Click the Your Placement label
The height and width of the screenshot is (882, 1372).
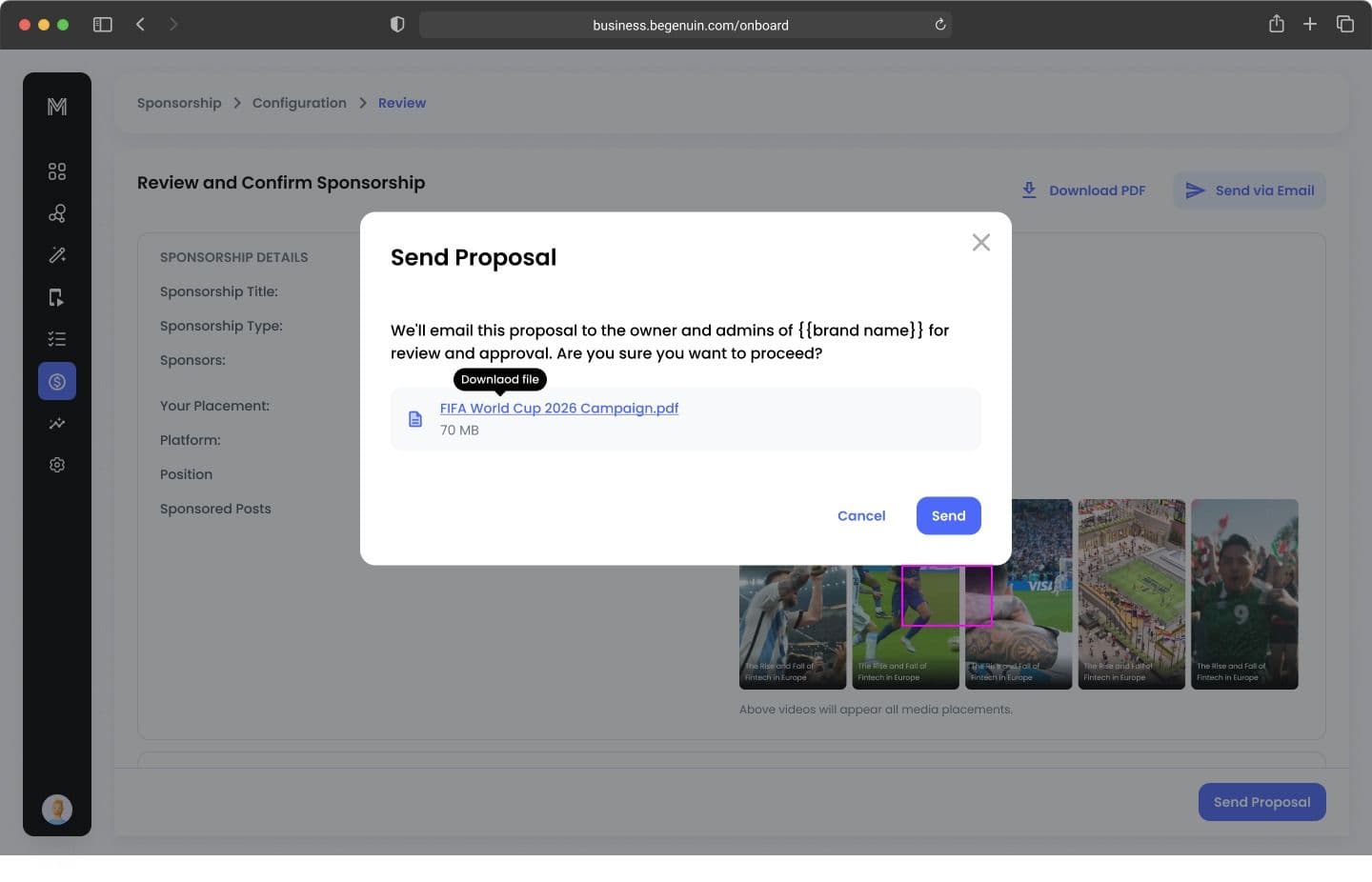point(214,406)
